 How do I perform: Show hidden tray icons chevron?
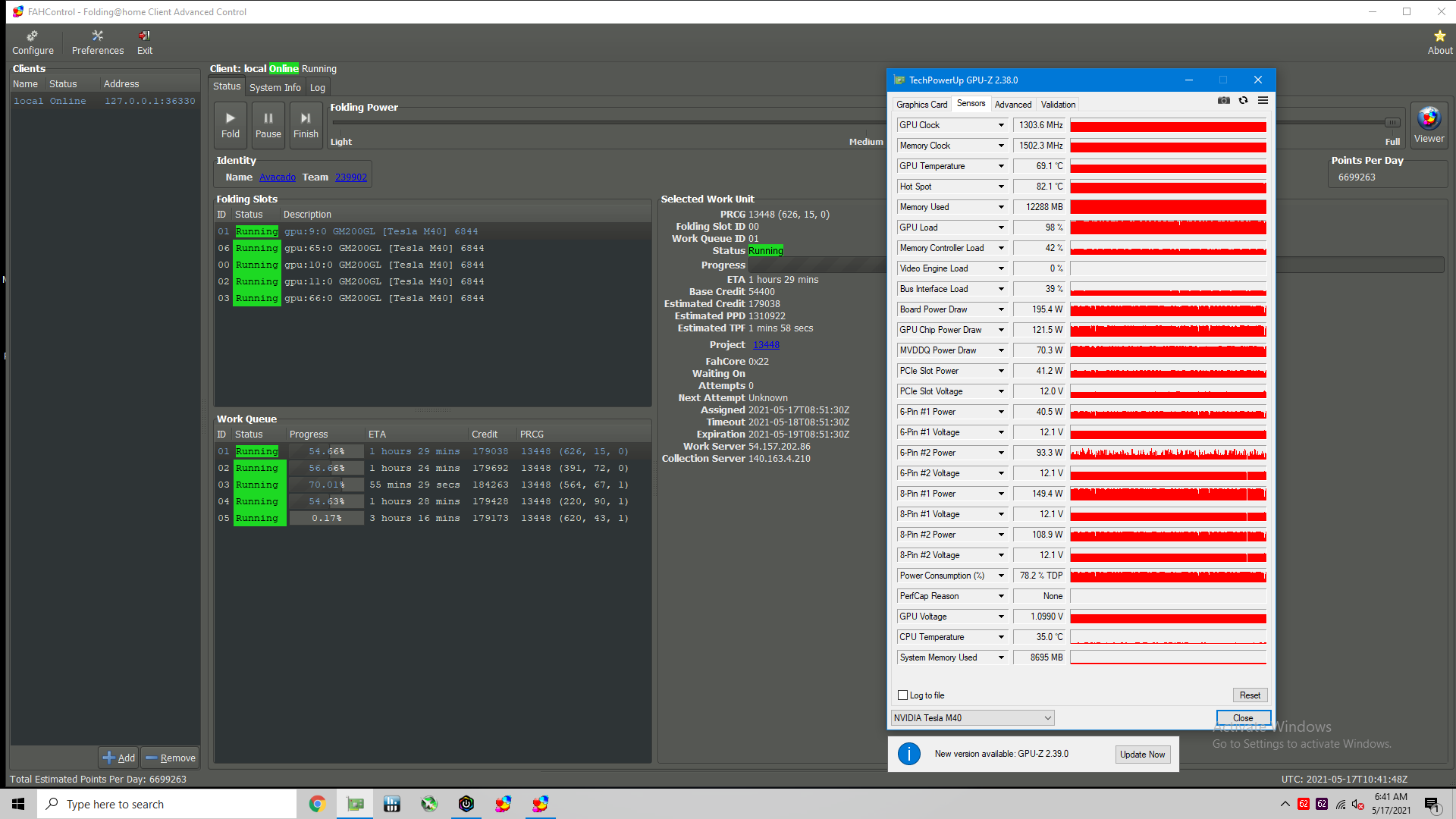point(1285,805)
